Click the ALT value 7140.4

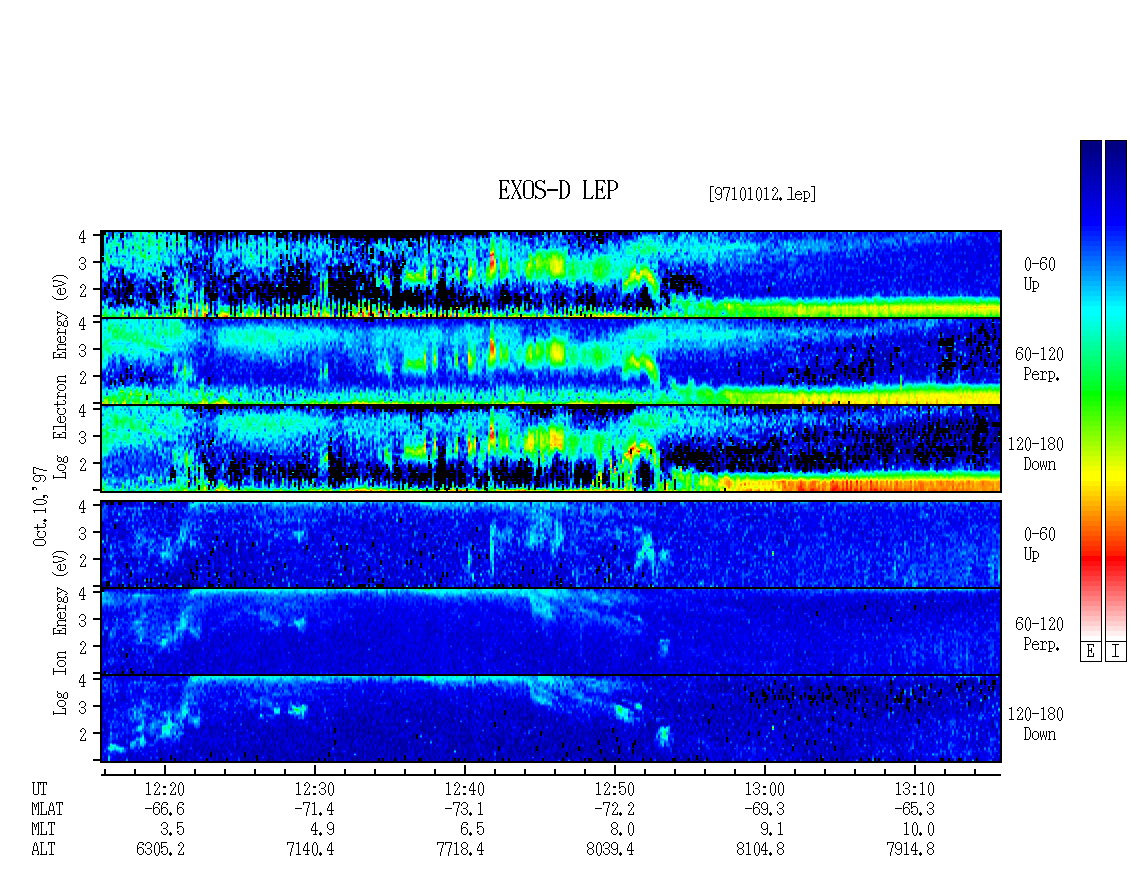[x=311, y=850]
